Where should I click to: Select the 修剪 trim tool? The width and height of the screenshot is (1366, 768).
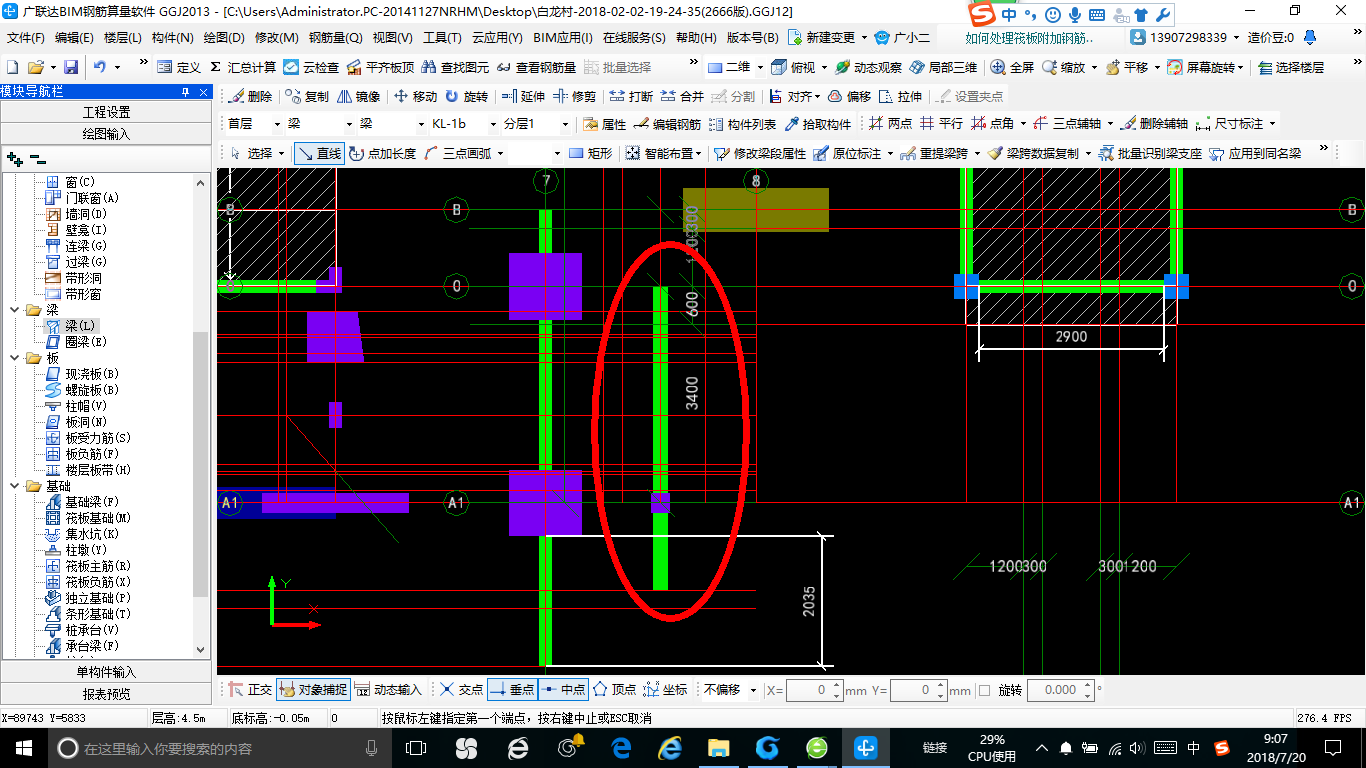[575, 97]
